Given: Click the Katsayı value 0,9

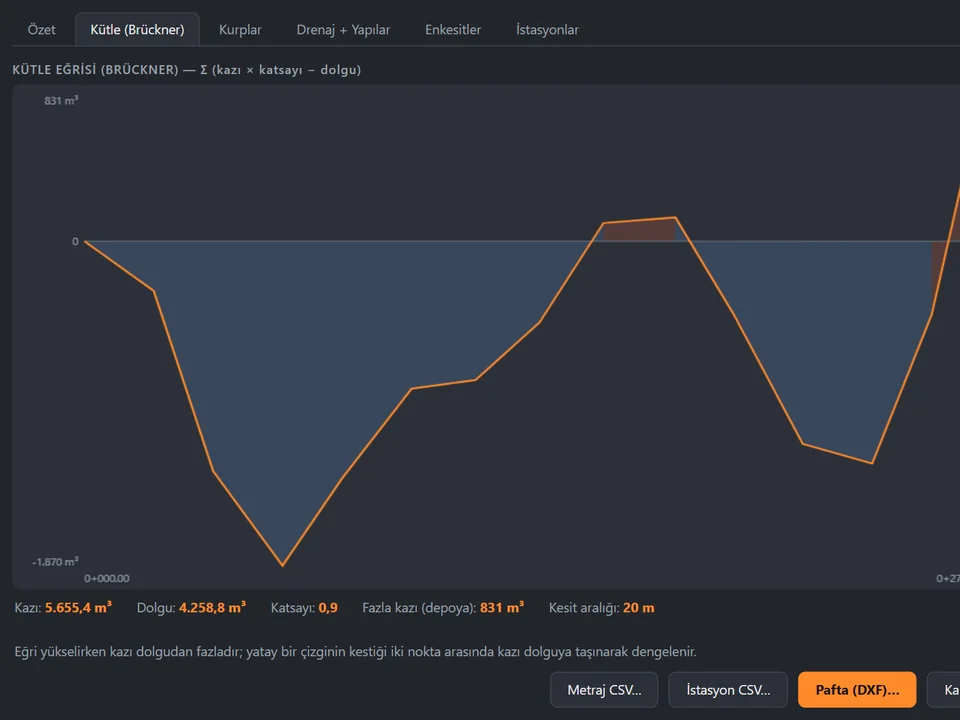Looking at the screenshot, I should click(328, 607).
